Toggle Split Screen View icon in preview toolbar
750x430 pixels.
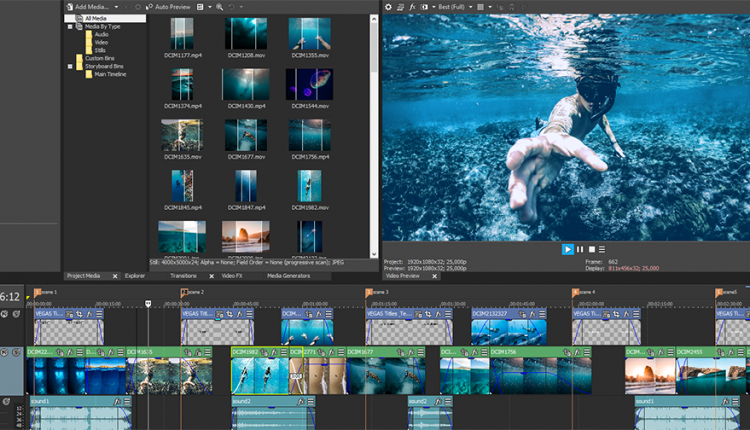click(424, 7)
